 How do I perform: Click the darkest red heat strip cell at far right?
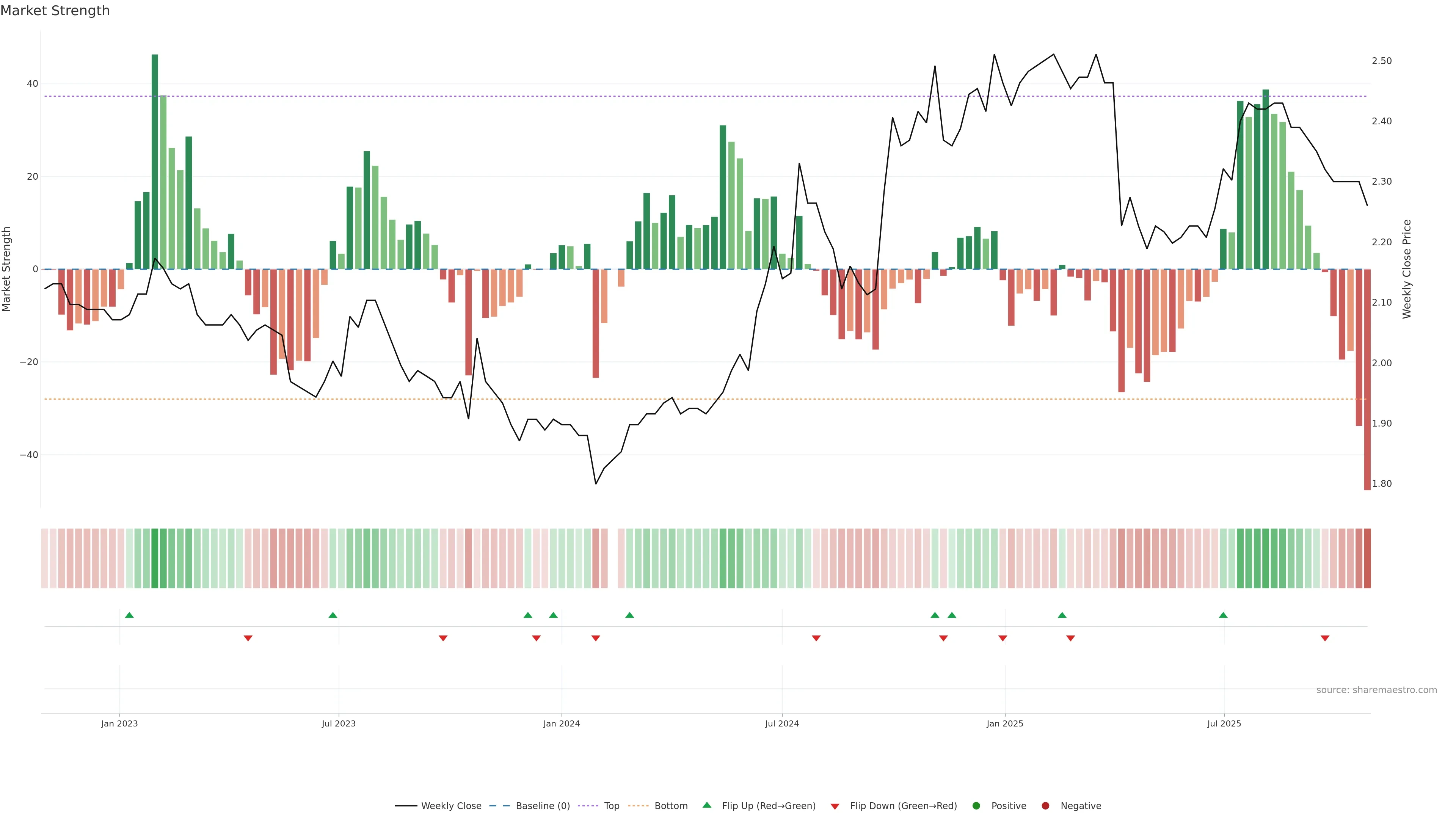1367,558
